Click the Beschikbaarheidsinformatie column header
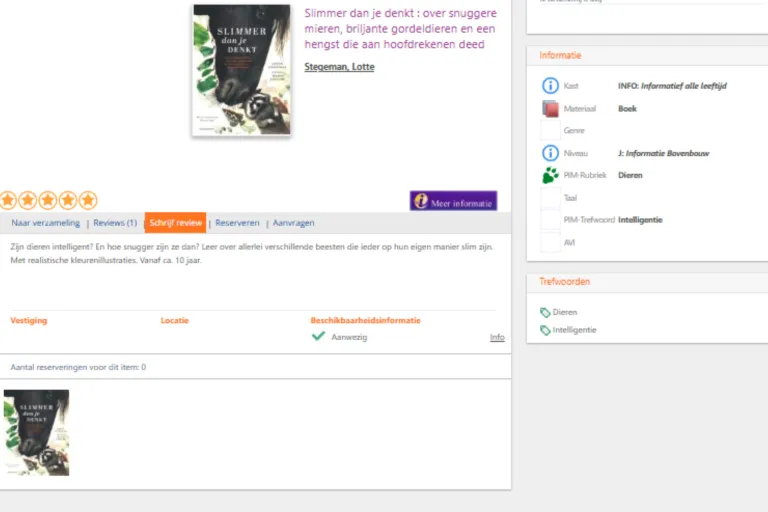Image resolution: width=768 pixels, height=512 pixels. pyautogui.click(x=365, y=320)
